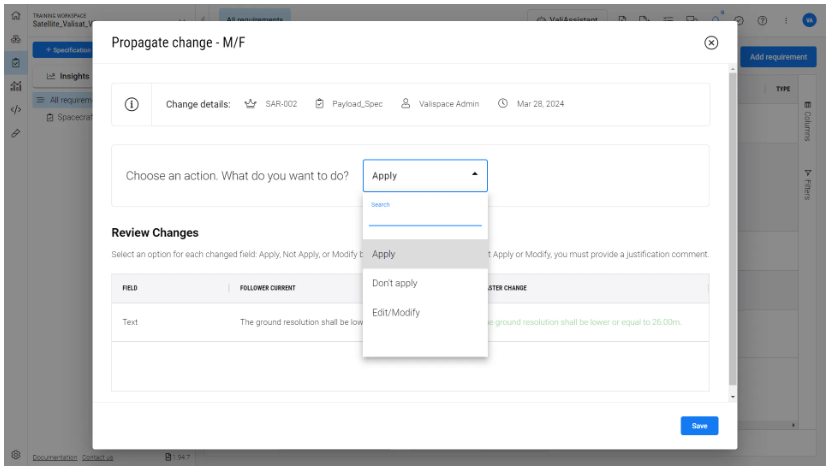Open the Insights button
The height and width of the screenshot is (468, 832).
coord(64,76)
